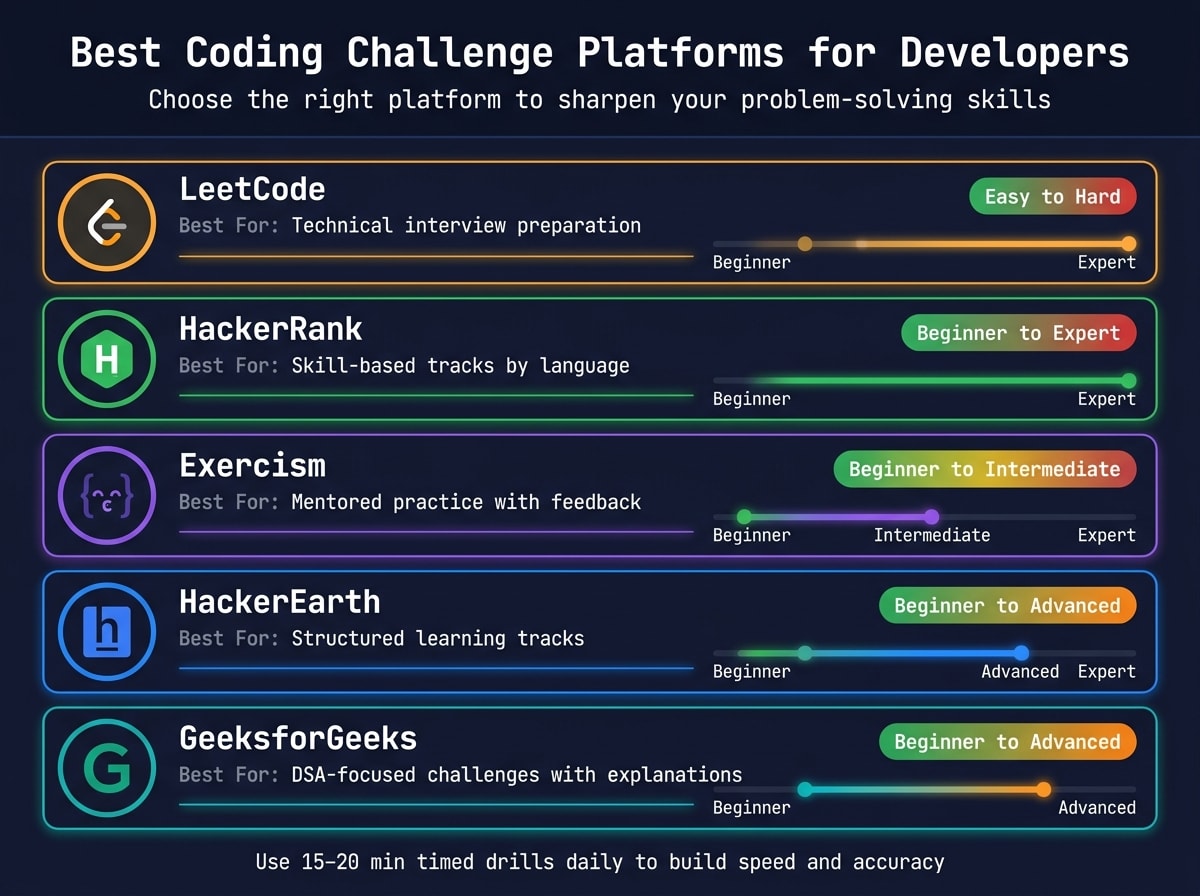Click 'Expert' label under HackerEarth slider
This screenshot has width=1200, height=896.
pos(1107,671)
